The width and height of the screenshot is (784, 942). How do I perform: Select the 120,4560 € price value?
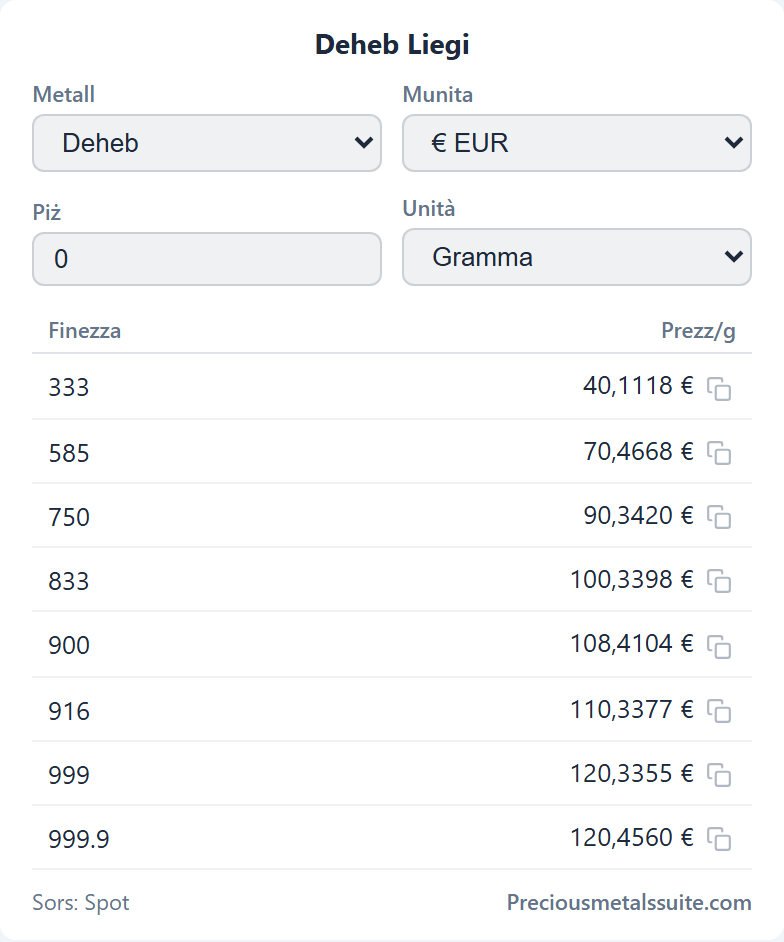[631, 837]
